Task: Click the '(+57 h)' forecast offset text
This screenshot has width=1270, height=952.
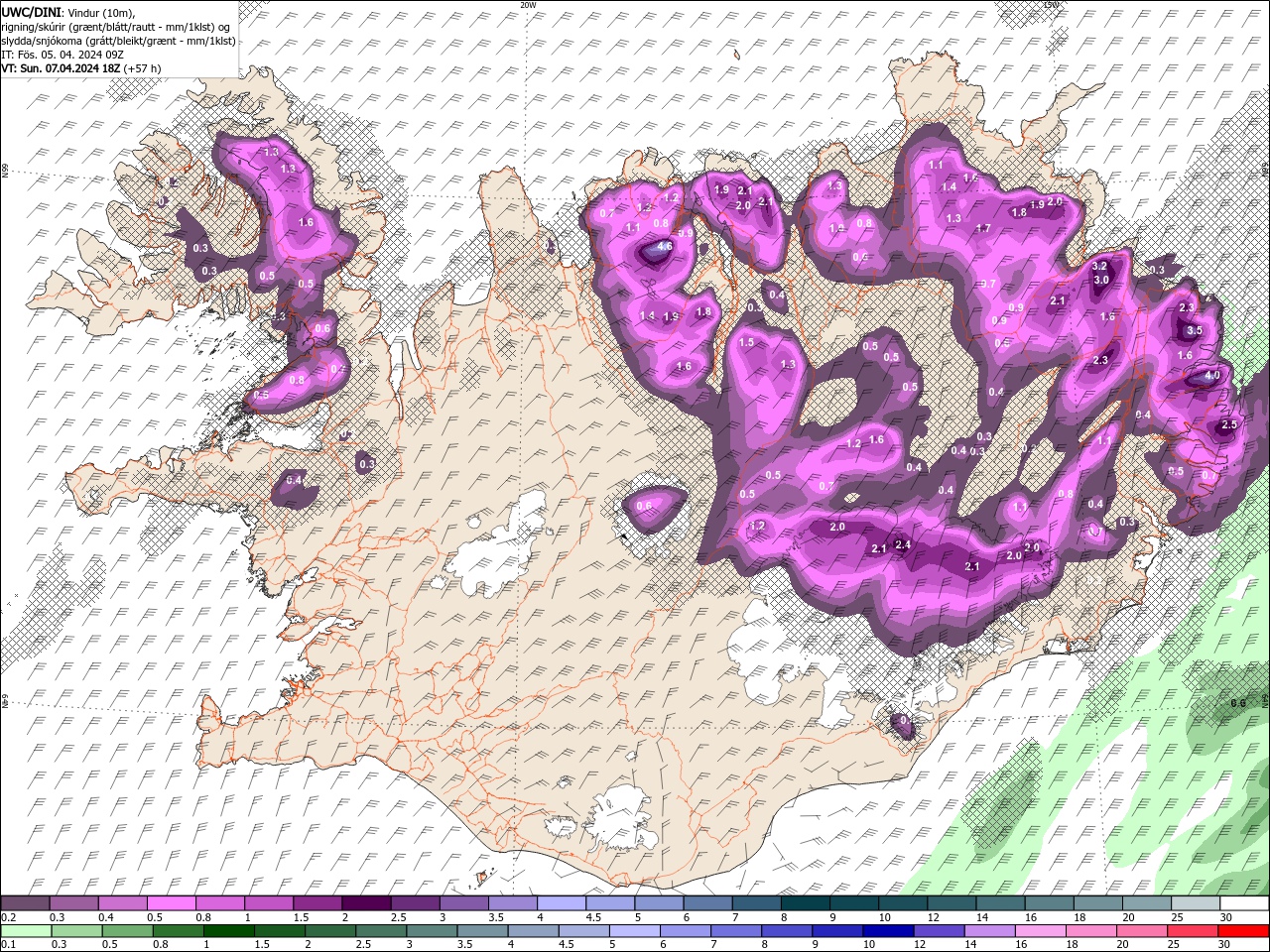Action: click(x=143, y=68)
